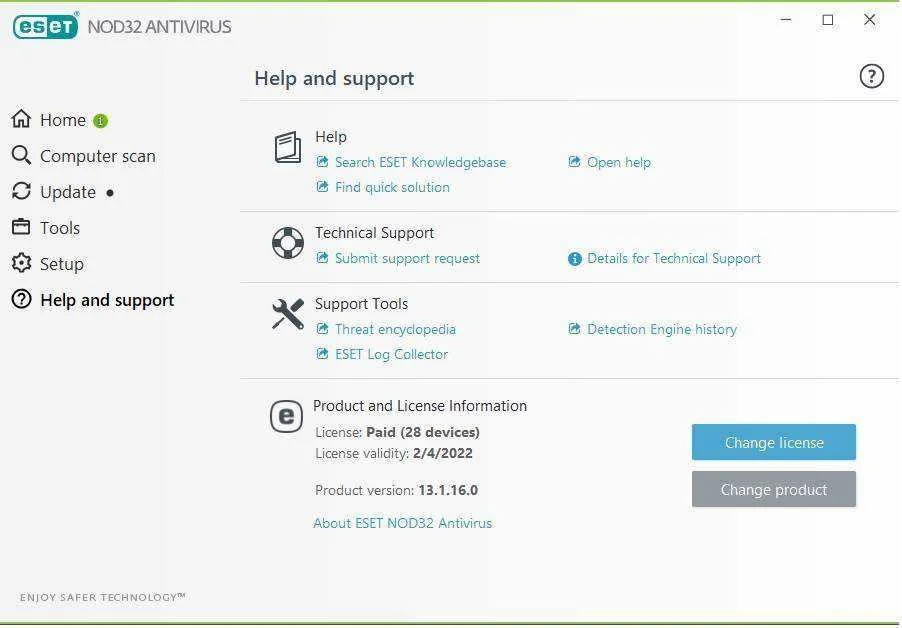Click Submit support request link
902x628 pixels.
(x=407, y=258)
